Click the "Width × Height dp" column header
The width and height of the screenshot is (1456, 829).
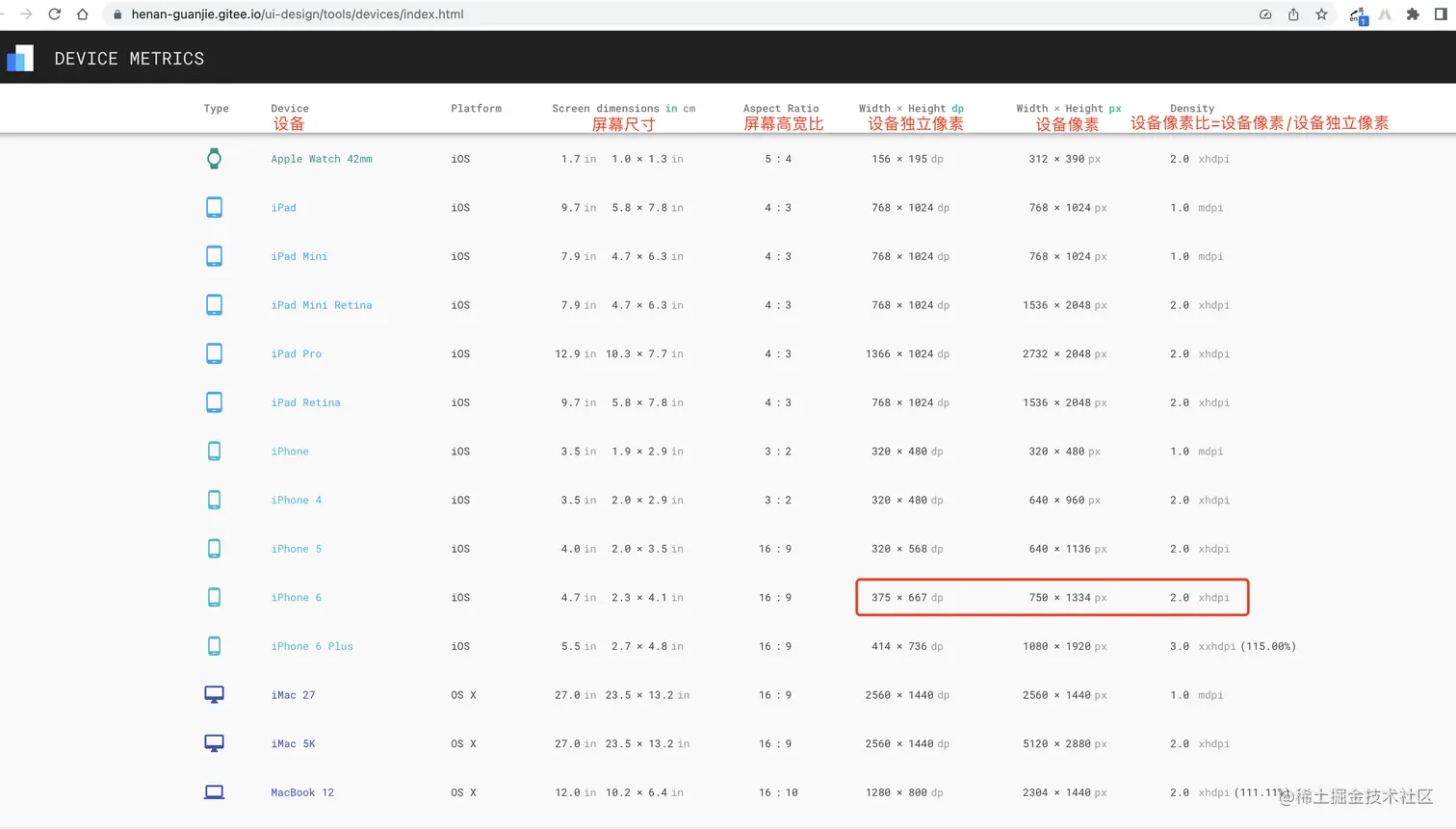(x=911, y=109)
